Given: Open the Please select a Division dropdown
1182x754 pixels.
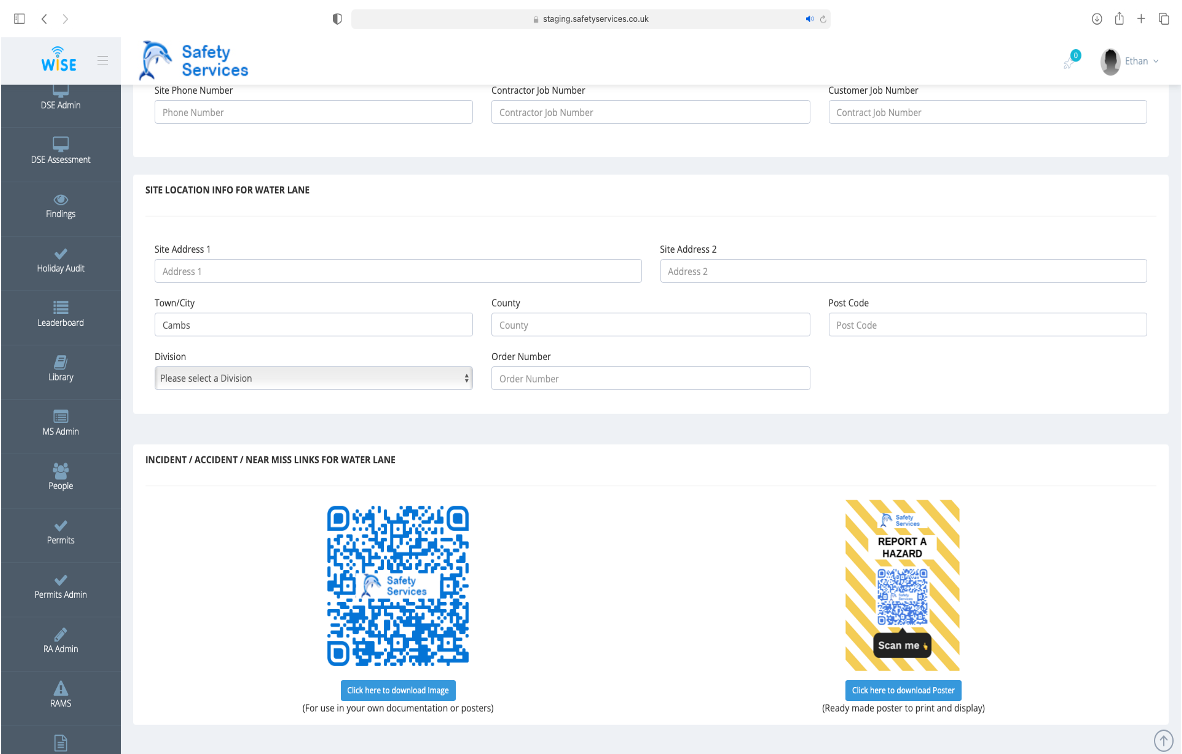Looking at the screenshot, I should click(x=314, y=379).
